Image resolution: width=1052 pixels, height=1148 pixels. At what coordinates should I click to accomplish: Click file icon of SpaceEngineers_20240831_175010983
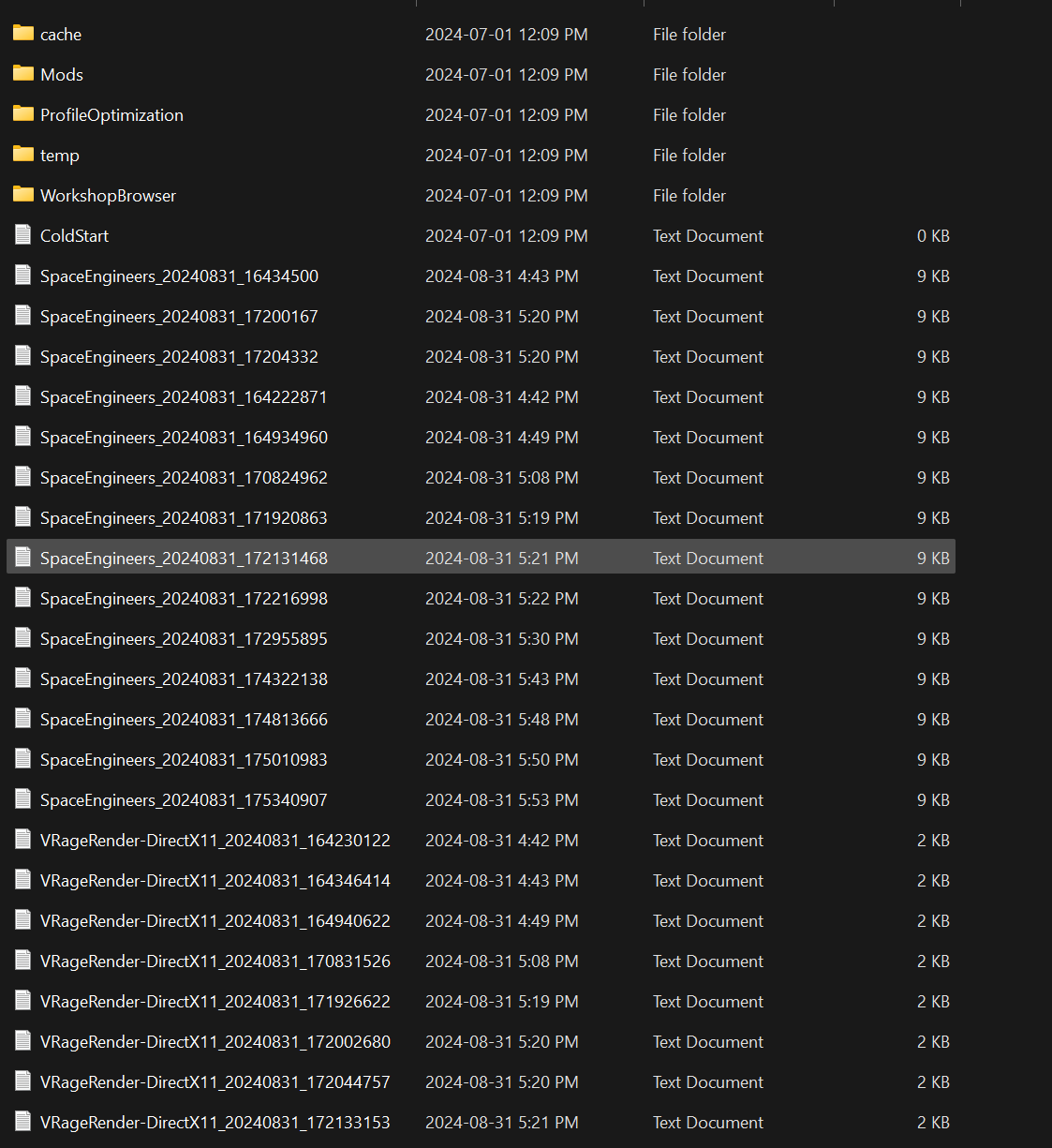tap(23, 758)
